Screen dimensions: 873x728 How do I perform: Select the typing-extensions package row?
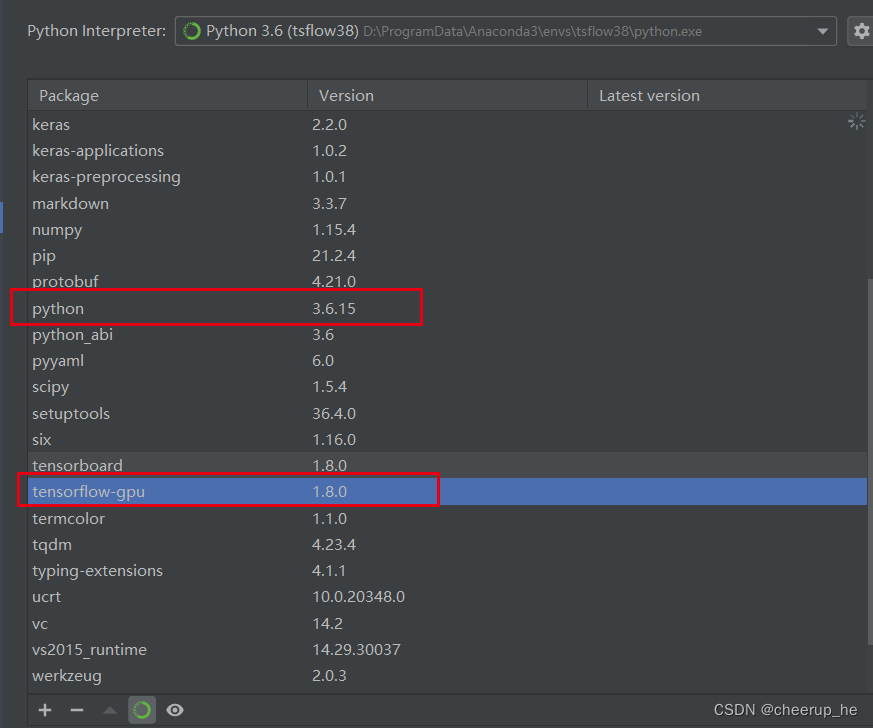pyautogui.click(x=447, y=570)
